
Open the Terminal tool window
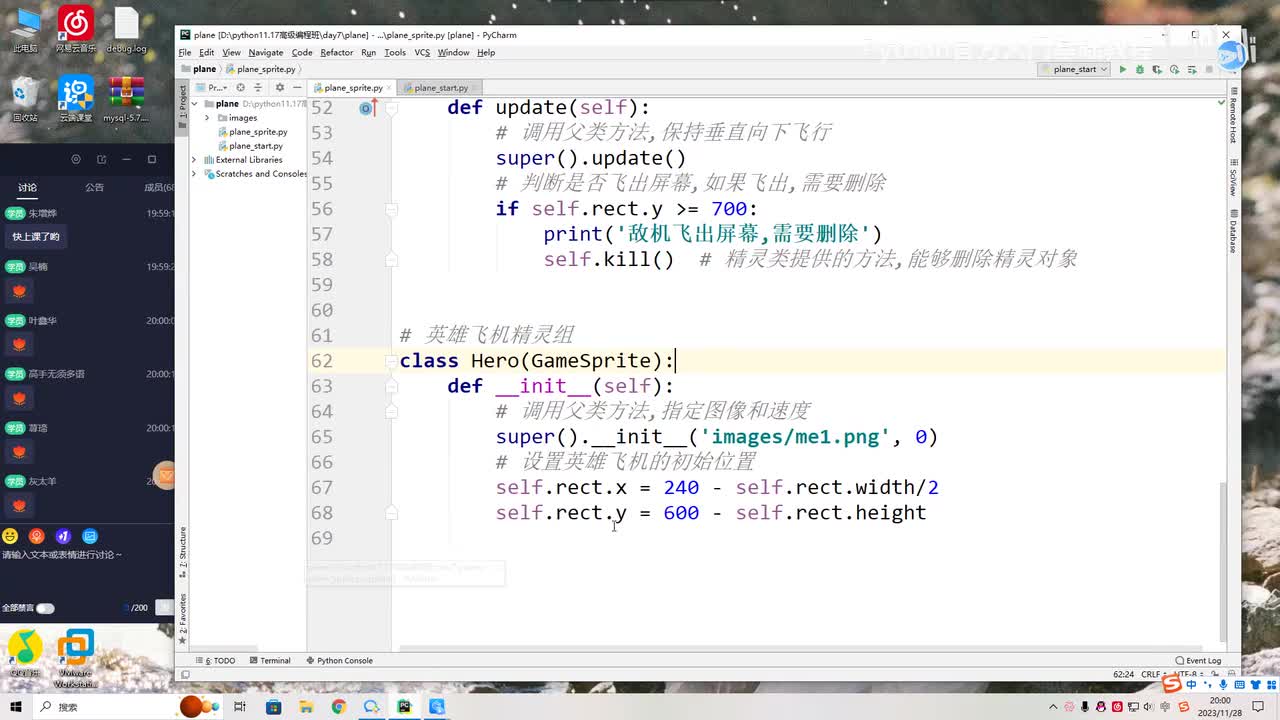click(270, 660)
